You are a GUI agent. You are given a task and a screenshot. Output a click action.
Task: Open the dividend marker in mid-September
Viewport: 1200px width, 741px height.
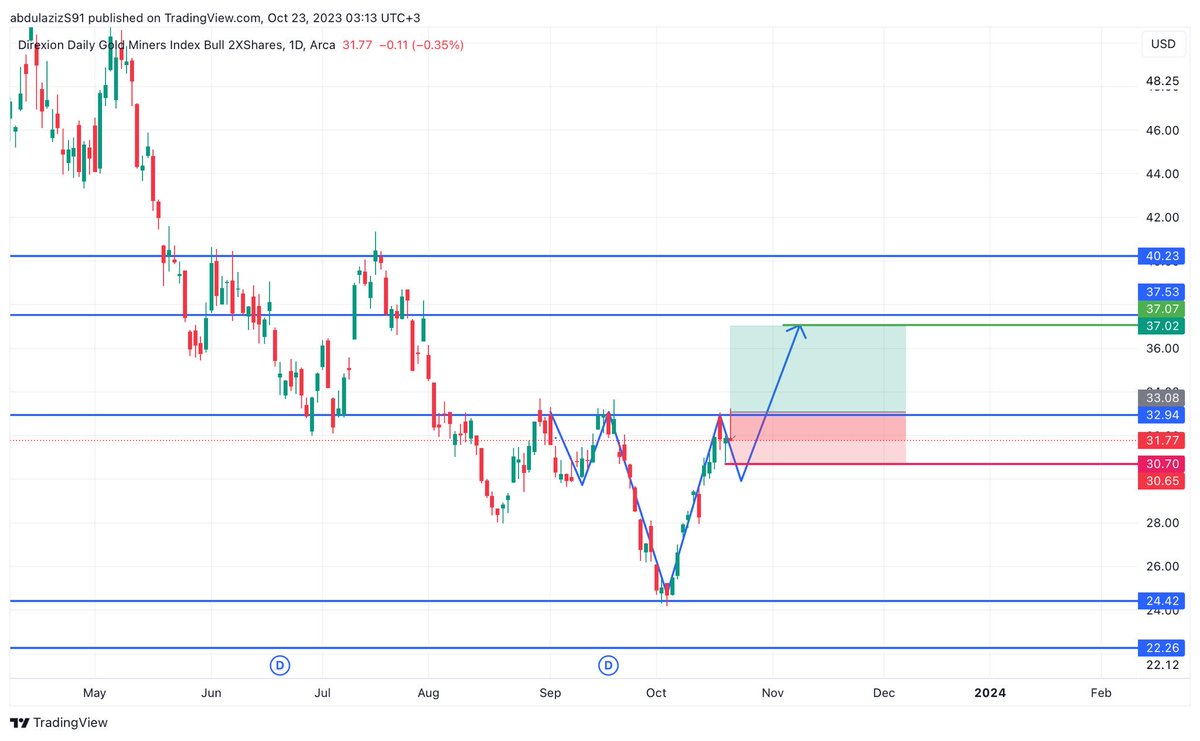click(608, 664)
